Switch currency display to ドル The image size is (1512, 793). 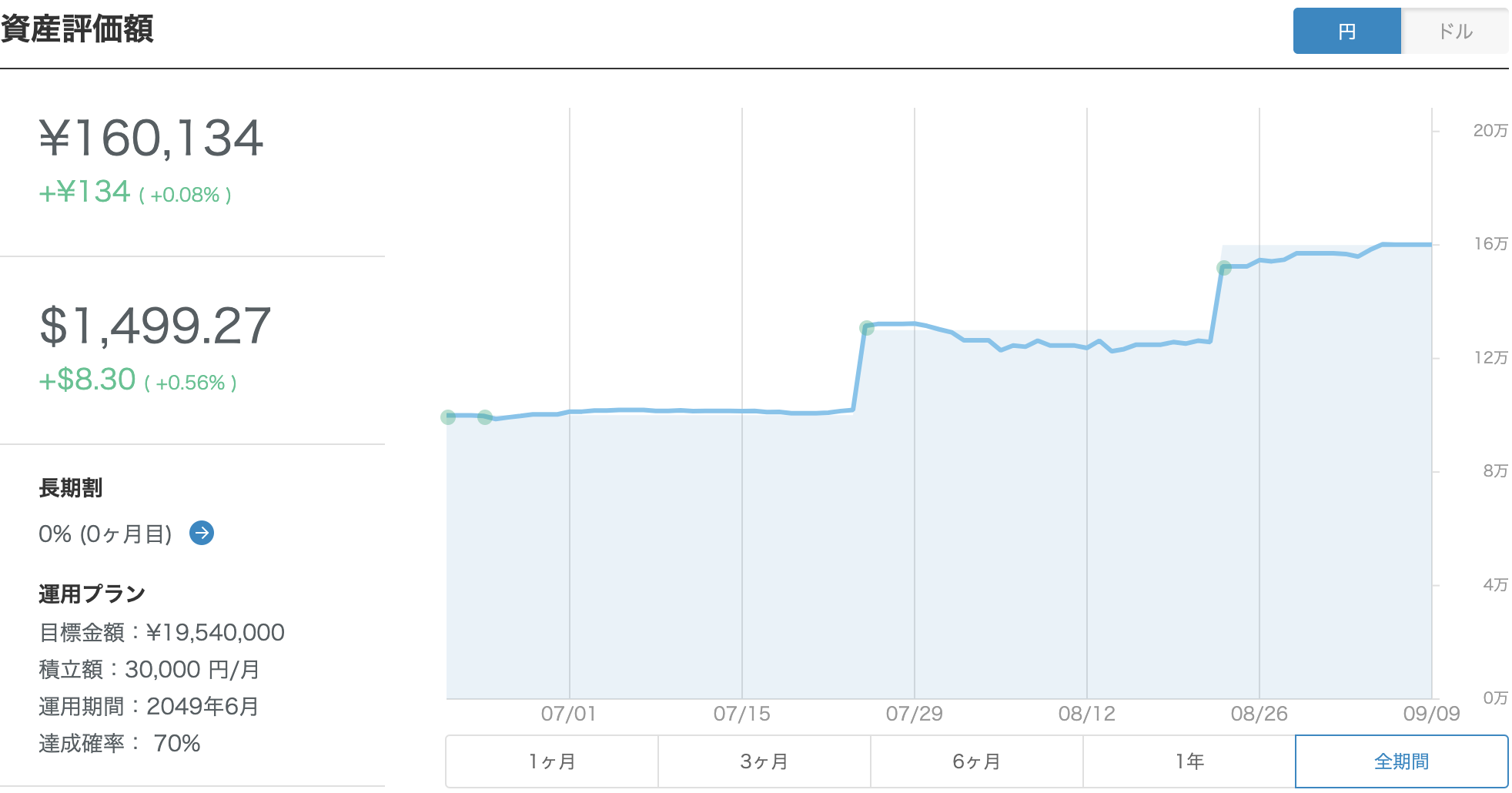click(1455, 31)
